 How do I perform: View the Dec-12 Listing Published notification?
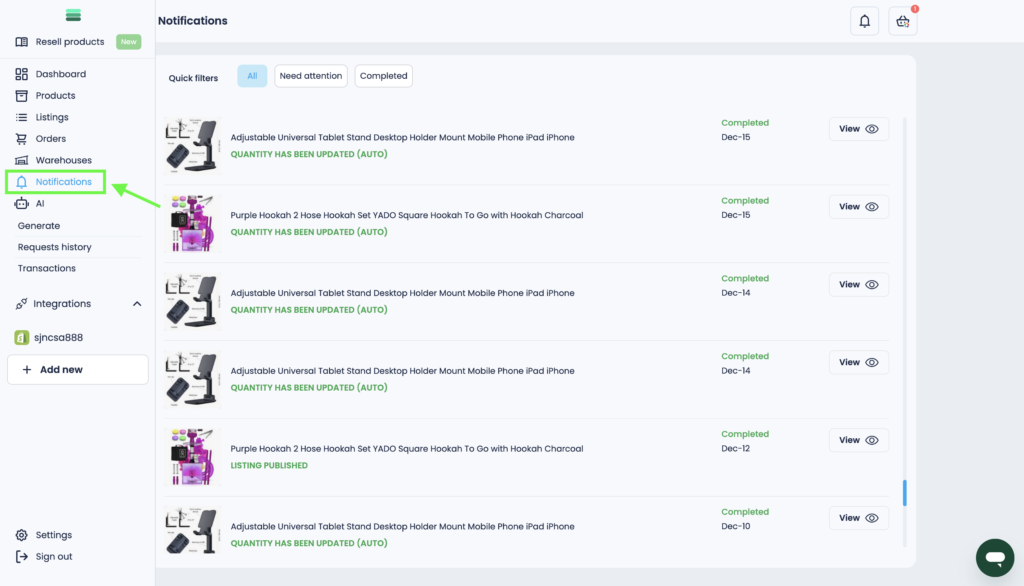click(x=858, y=440)
